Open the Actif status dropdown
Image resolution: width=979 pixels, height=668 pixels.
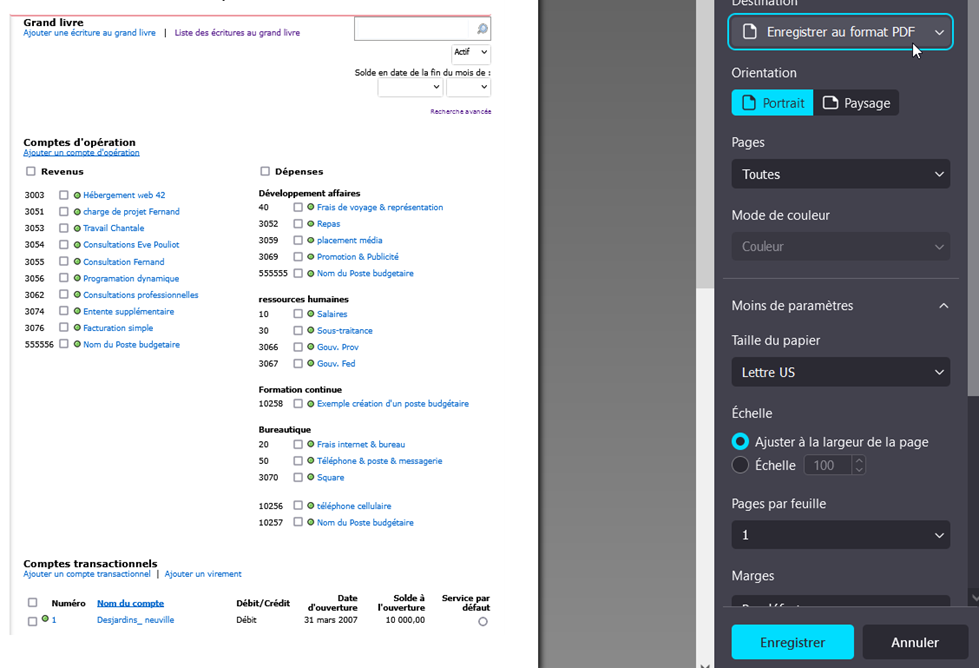pyautogui.click(x=471, y=52)
